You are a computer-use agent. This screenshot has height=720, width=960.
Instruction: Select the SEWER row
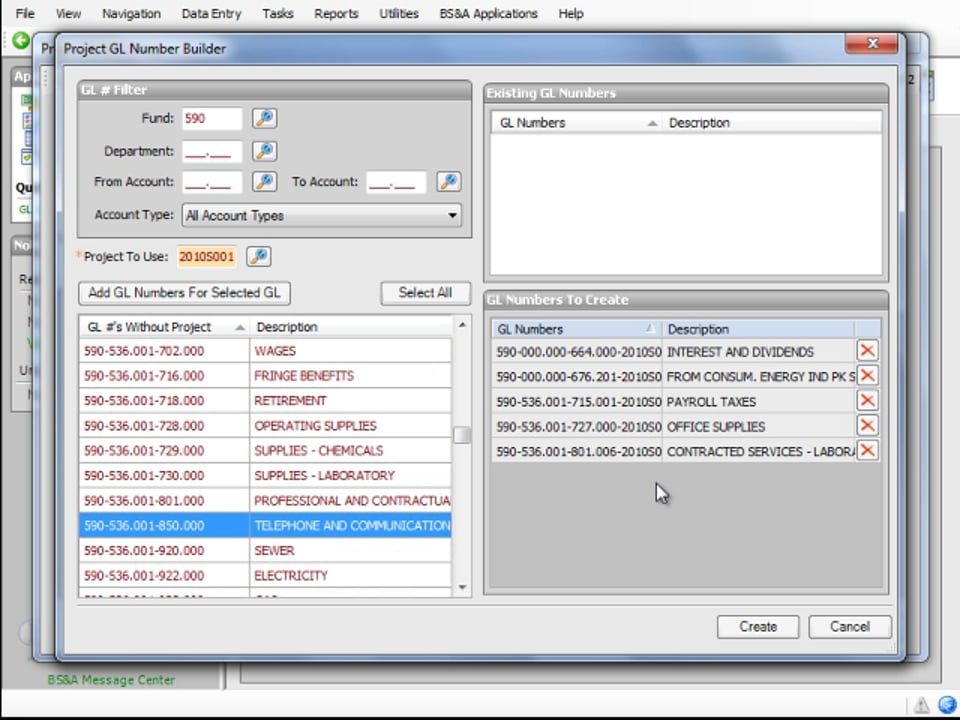266,550
